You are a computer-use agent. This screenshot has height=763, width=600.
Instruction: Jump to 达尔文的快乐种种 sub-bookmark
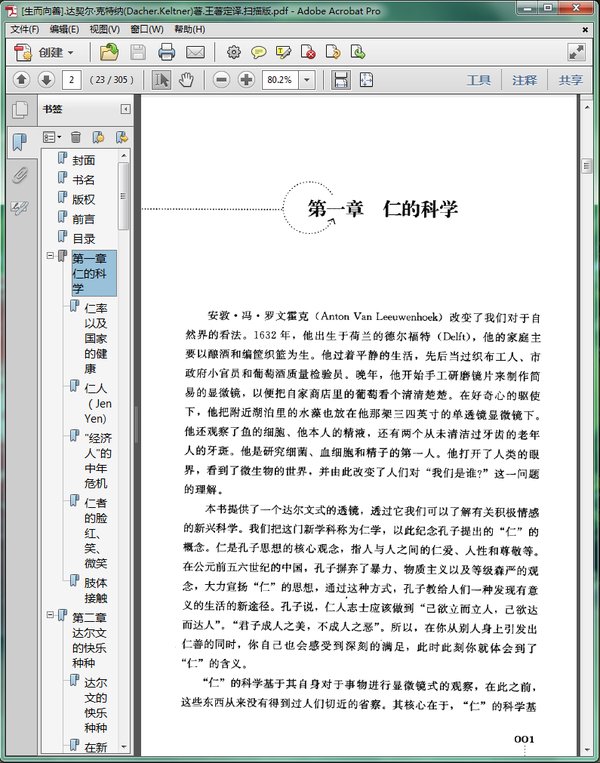tap(95, 705)
